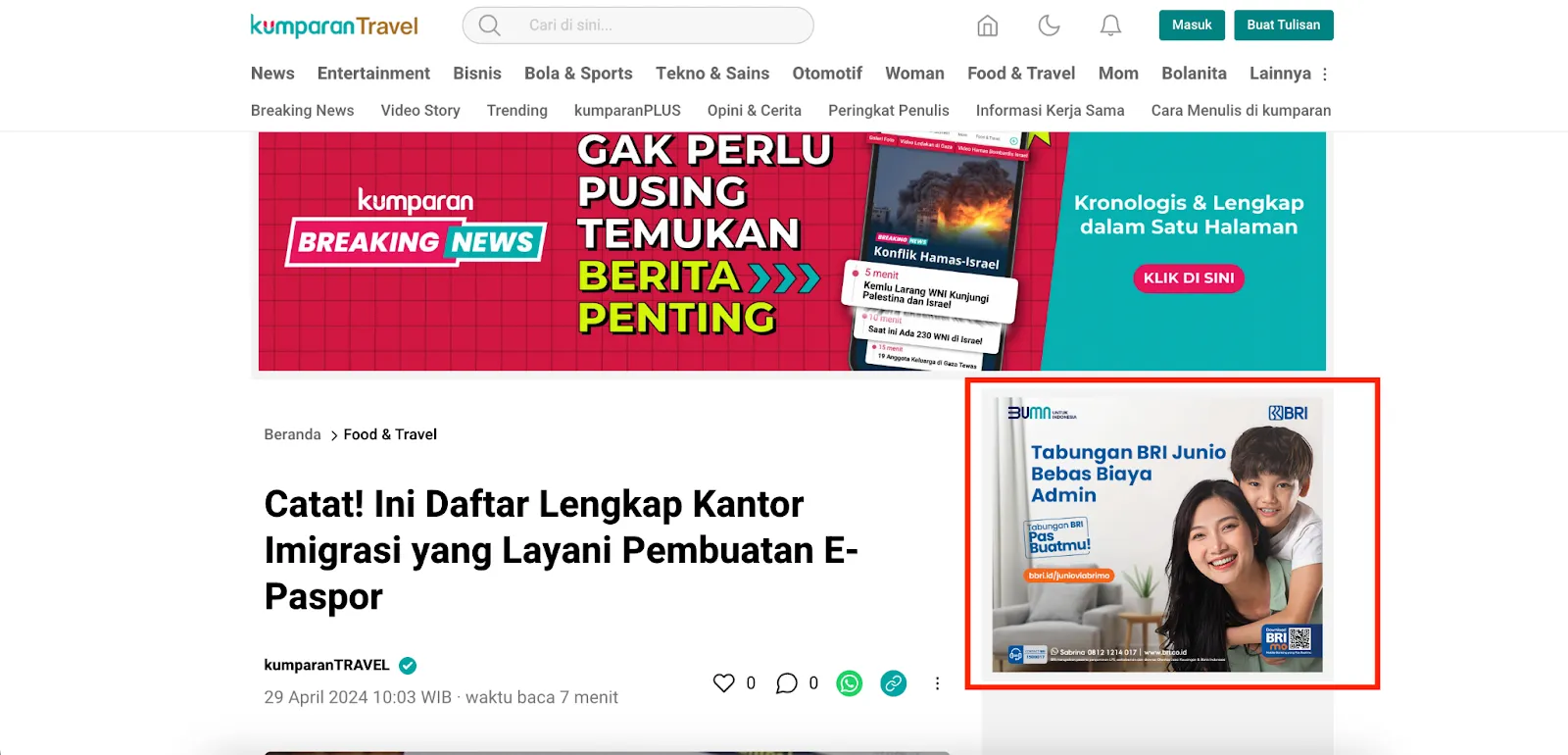Screen dimensions: 1568x755
Task: Click the search magnifier icon
Action: click(x=490, y=25)
